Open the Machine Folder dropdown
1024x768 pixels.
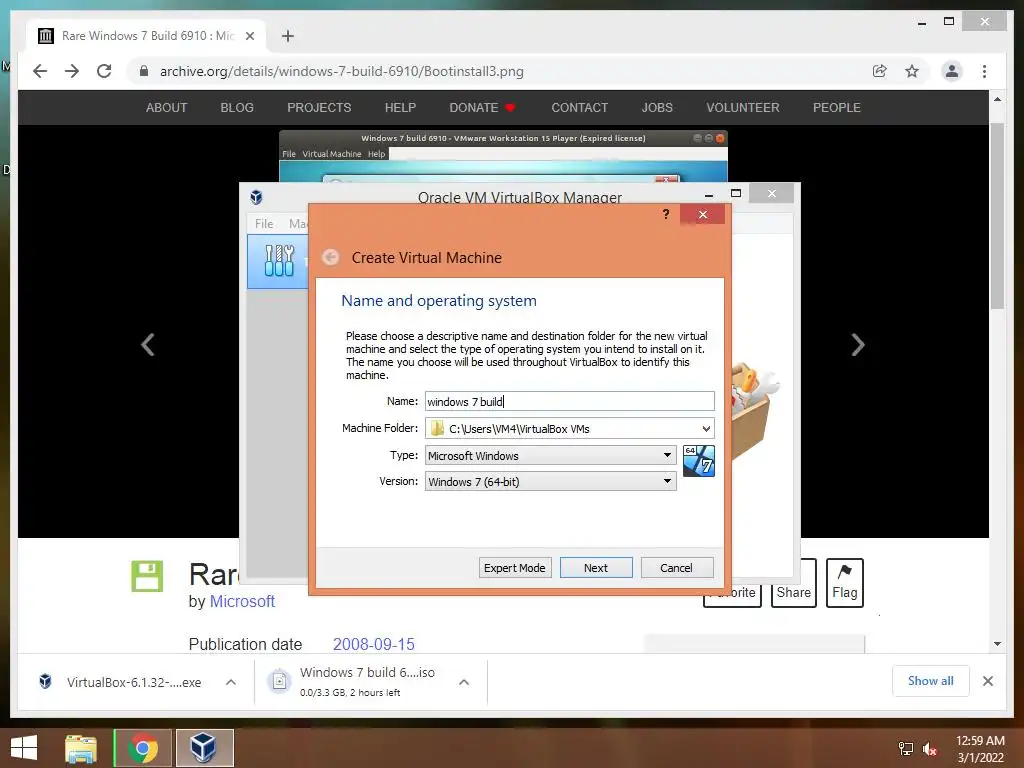coord(706,428)
